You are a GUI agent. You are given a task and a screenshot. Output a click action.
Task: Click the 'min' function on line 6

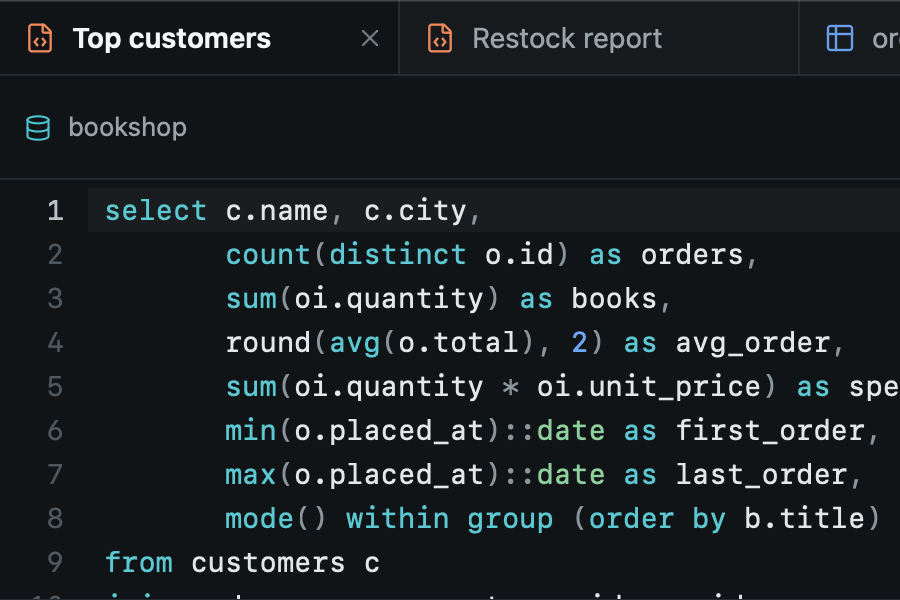point(251,431)
